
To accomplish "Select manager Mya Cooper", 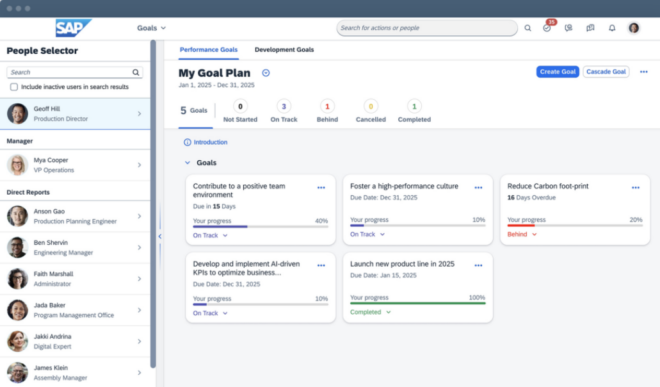I will point(75,165).
